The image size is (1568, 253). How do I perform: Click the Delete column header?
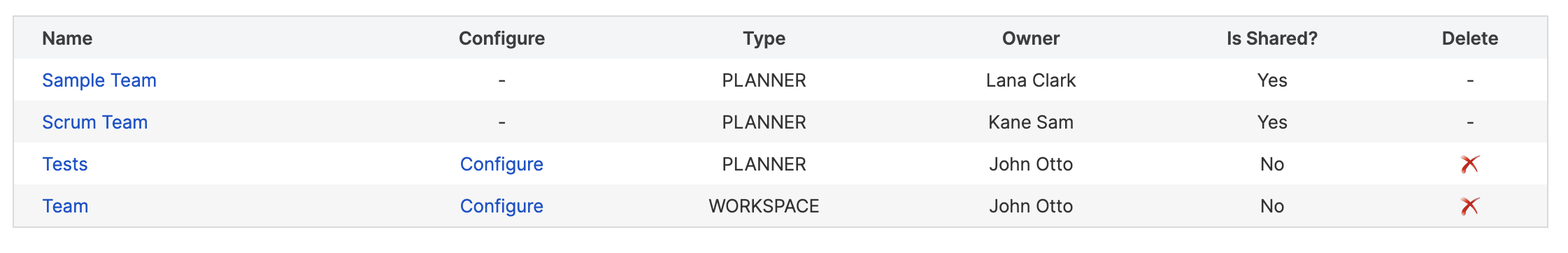1469,38
